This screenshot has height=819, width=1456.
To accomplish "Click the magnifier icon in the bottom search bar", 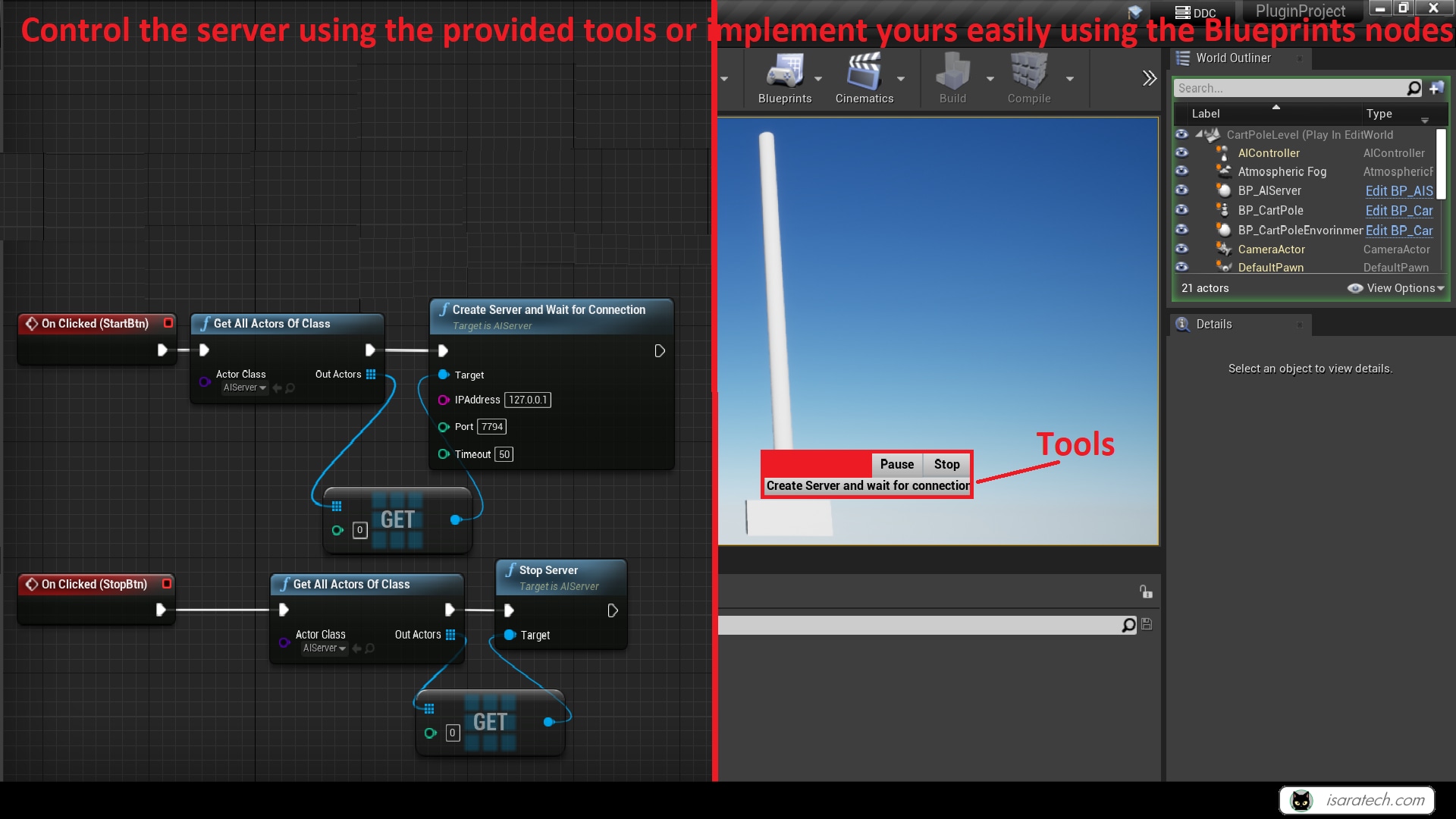I will click(1129, 625).
